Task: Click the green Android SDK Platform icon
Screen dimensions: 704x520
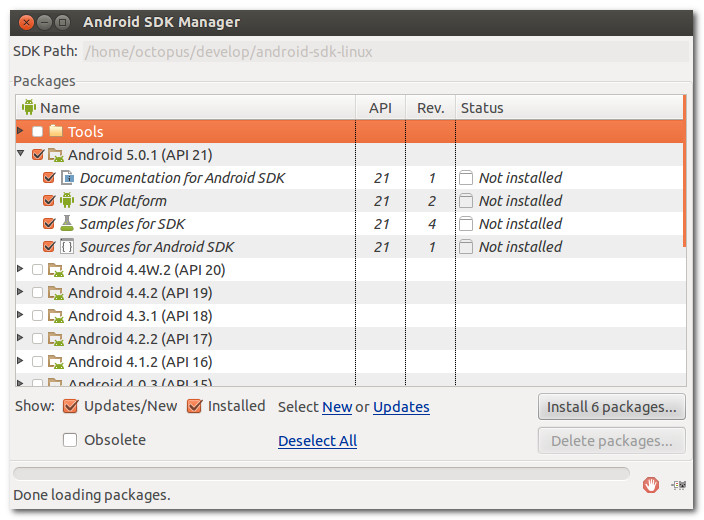Action: coord(67,201)
